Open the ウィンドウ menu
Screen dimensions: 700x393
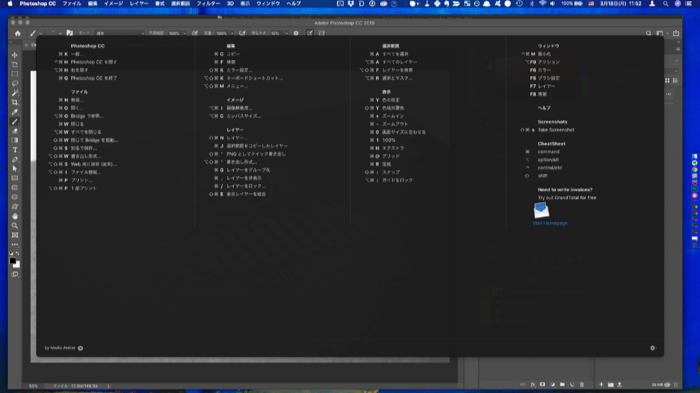[268, 4]
